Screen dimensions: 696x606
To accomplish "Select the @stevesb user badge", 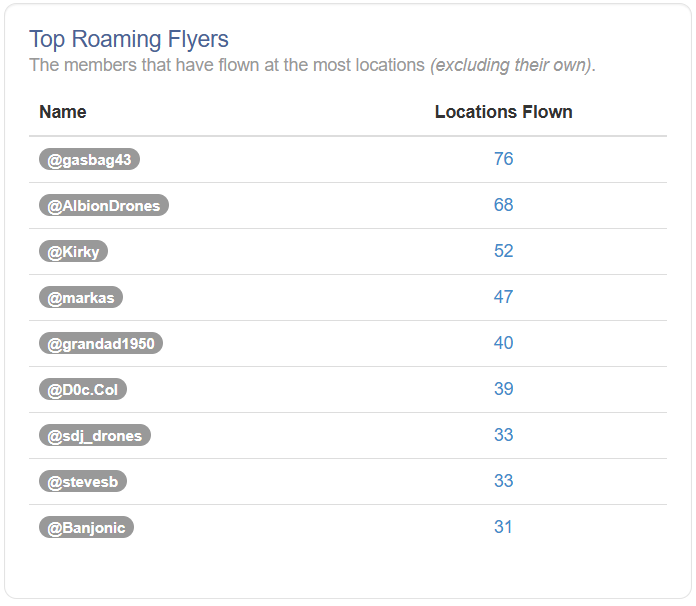I will point(83,482).
